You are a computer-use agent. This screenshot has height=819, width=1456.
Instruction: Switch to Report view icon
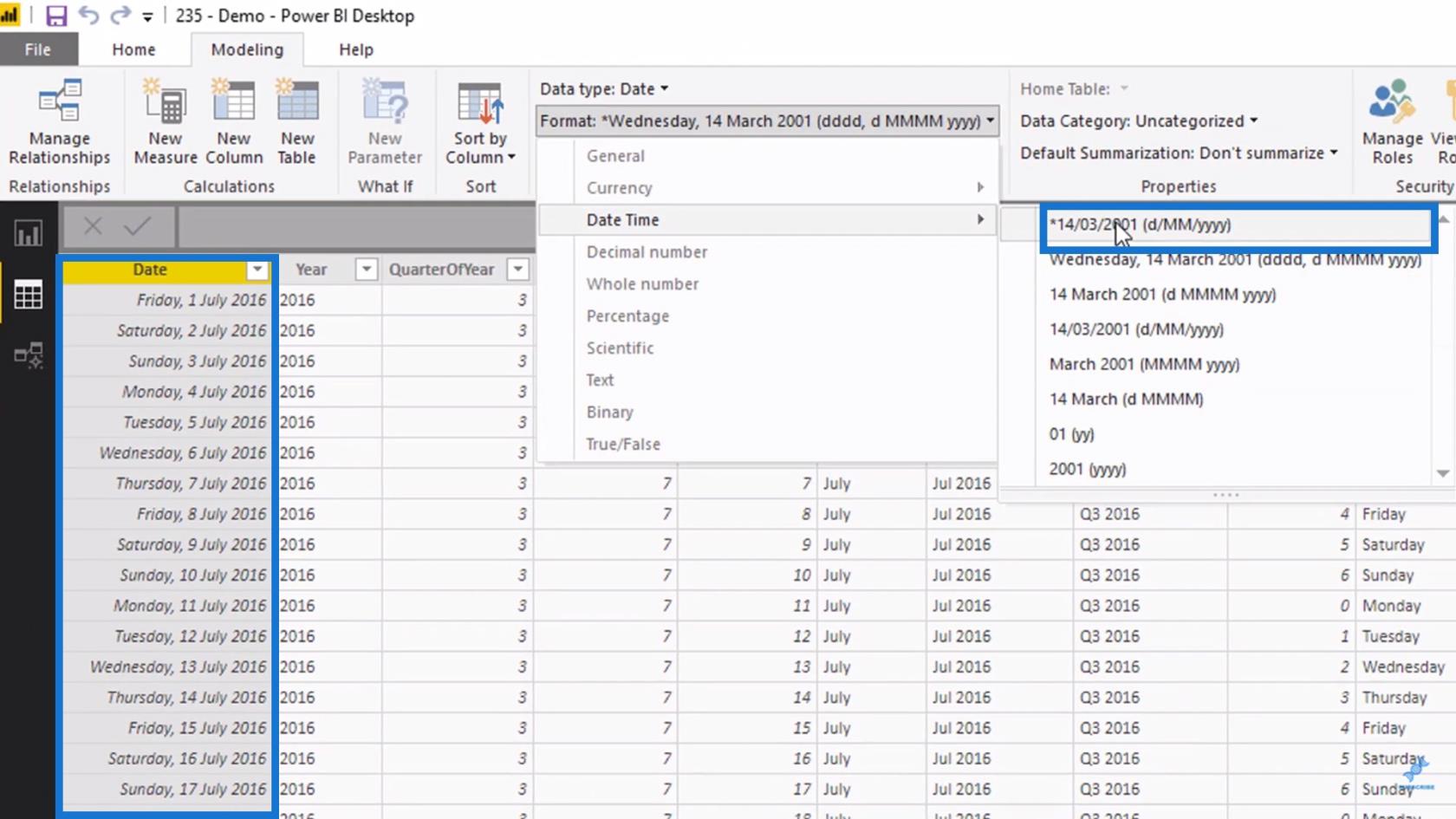pyautogui.click(x=28, y=233)
